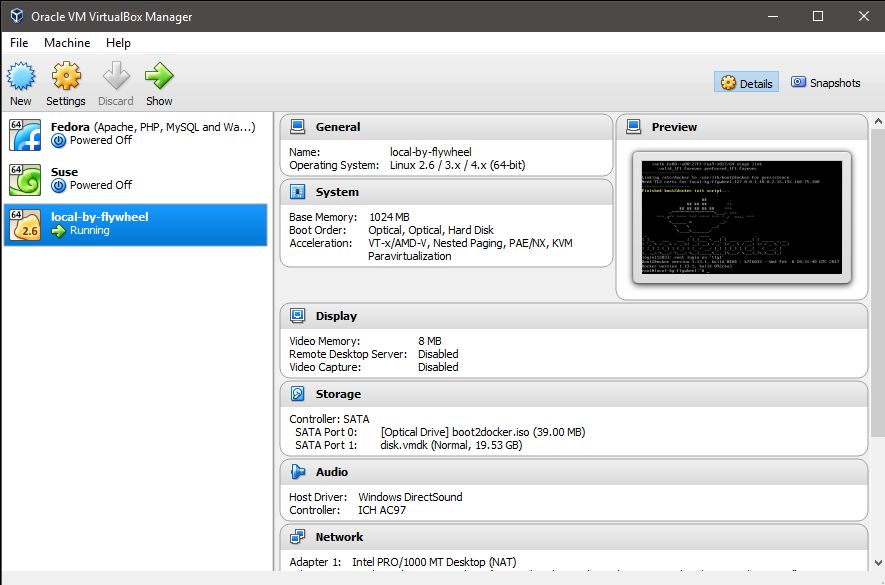This screenshot has height=585, width=885.
Task: Close the VirtualBox Manager window
Action: pos(864,16)
